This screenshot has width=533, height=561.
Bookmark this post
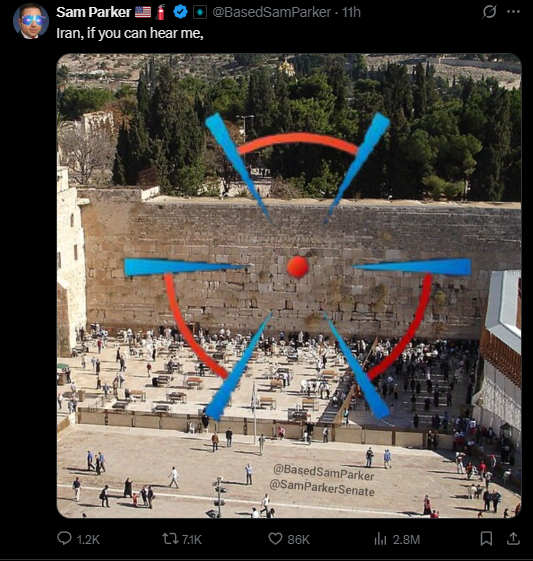coord(486,538)
